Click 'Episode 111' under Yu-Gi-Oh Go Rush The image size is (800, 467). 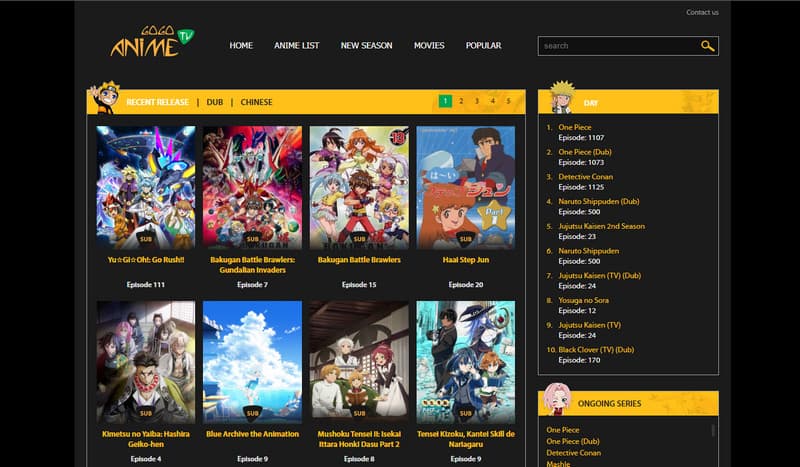[146, 285]
